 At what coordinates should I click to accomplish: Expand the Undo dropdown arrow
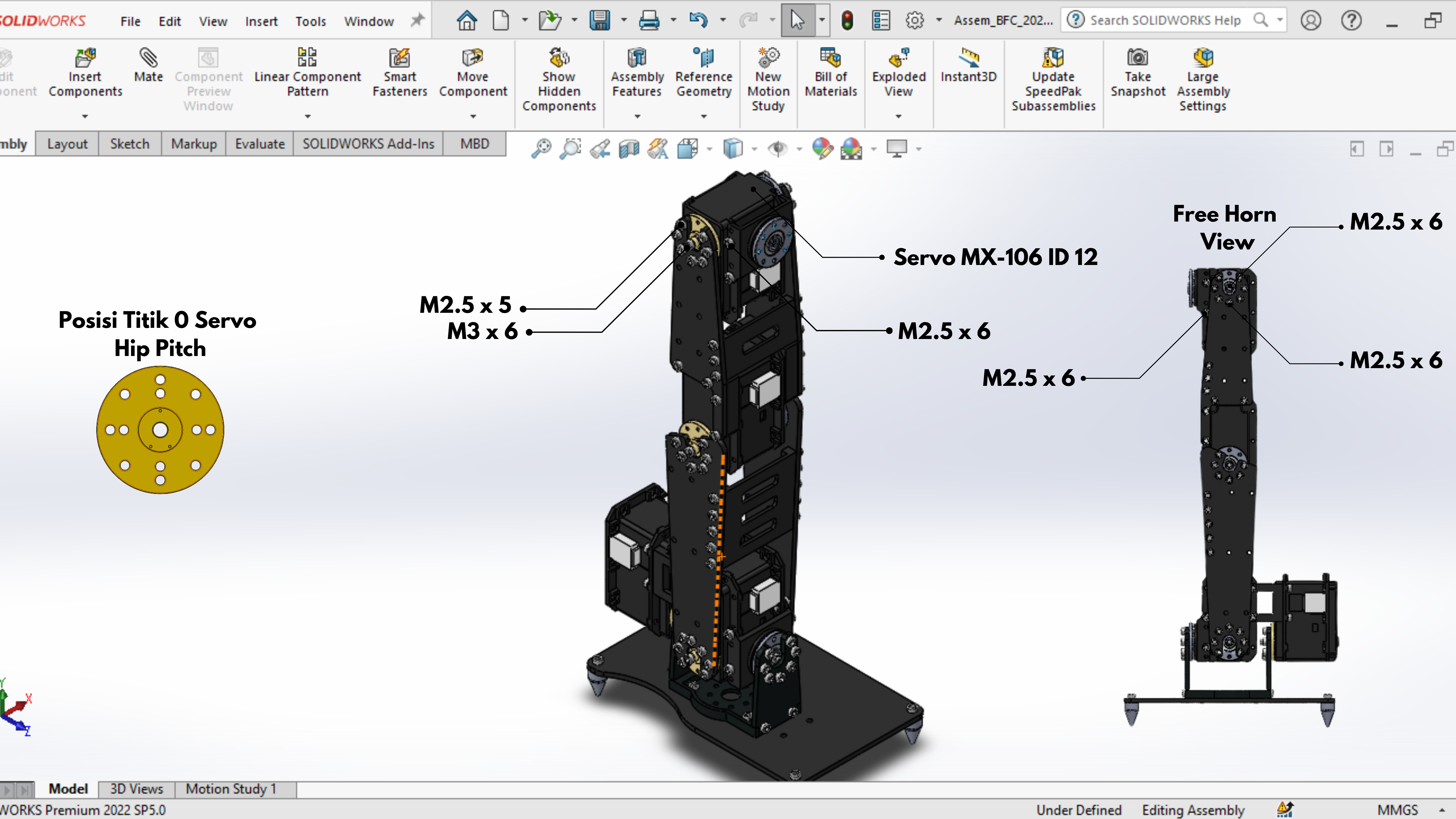(722, 20)
